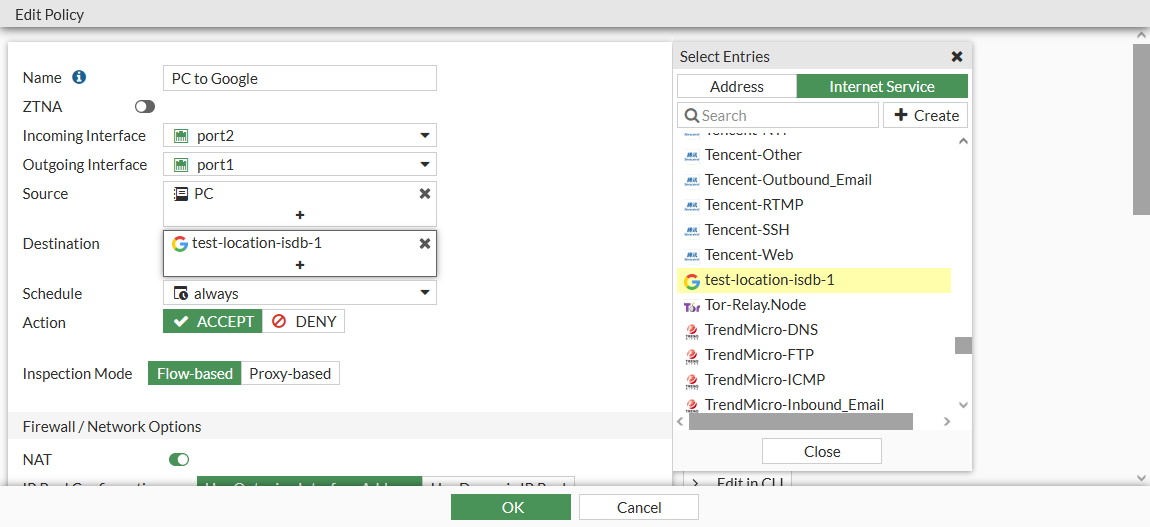Click the horizontal scroll-left arrow in entries list
1150x527 pixels.
tap(681, 421)
